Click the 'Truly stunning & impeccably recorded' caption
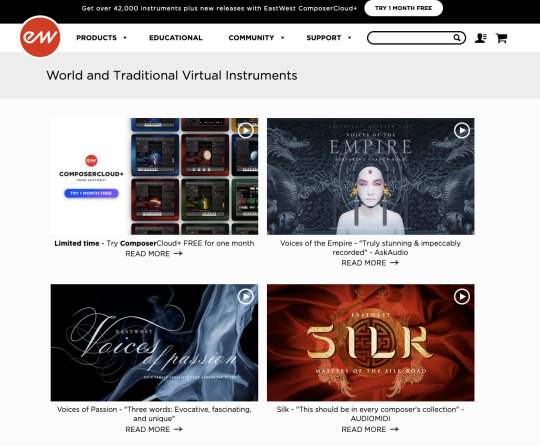540x446 pixels. (370, 248)
